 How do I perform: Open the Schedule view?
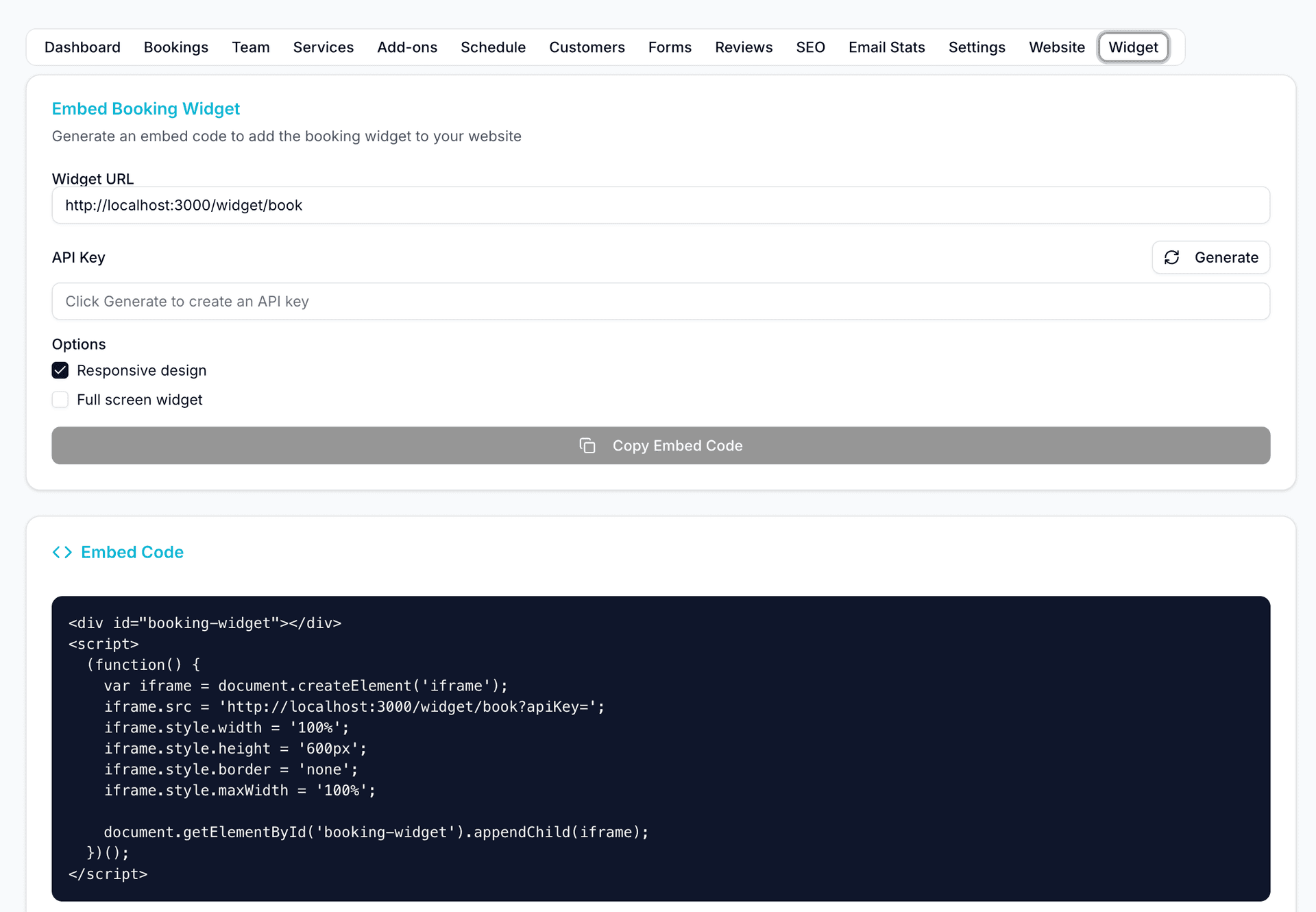click(493, 47)
